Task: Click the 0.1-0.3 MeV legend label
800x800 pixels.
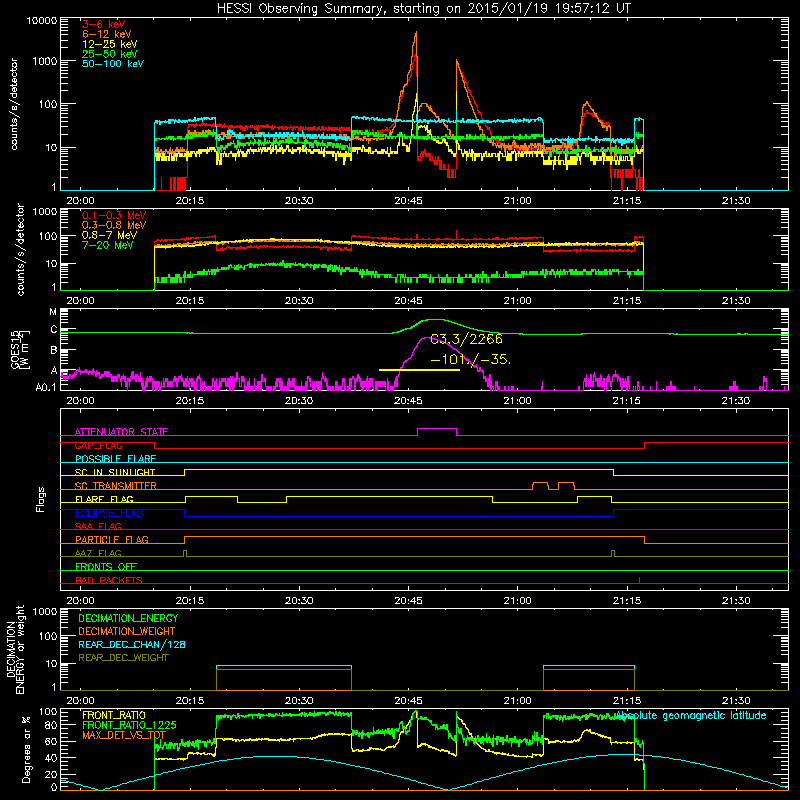Action: 114,215
